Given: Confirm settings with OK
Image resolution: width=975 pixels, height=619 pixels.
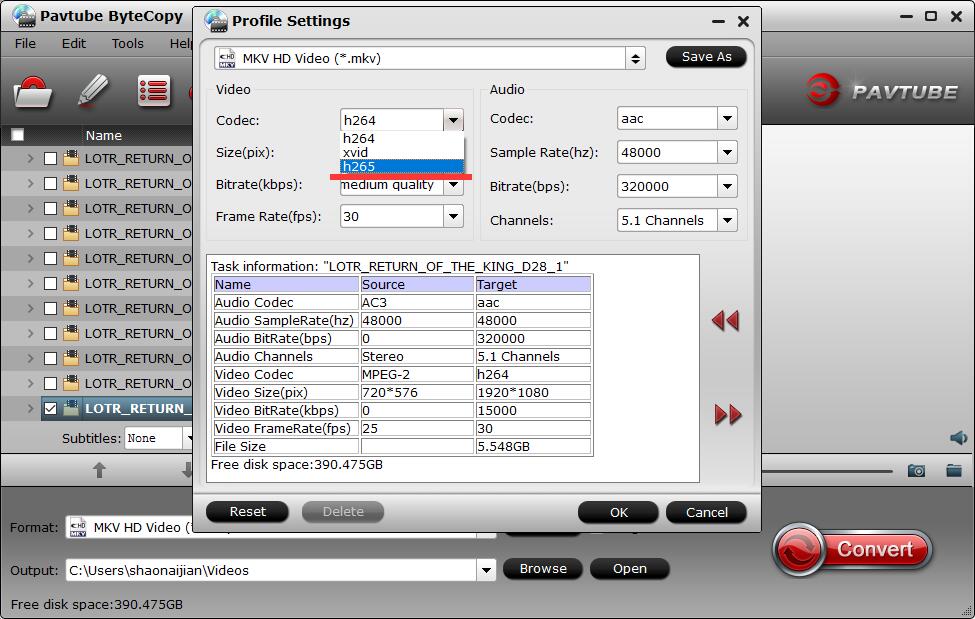Looking at the screenshot, I should pos(618,512).
